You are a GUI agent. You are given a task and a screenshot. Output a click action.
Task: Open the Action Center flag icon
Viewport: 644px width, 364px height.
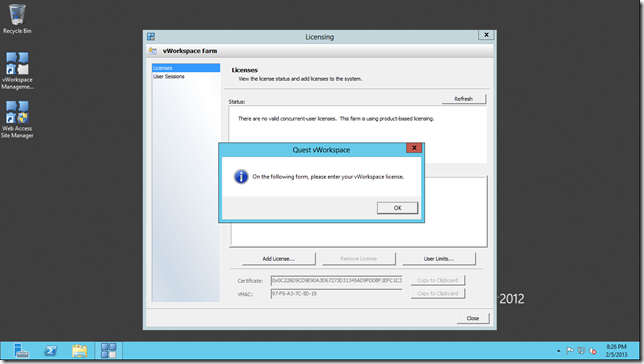(x=570, y=351)
